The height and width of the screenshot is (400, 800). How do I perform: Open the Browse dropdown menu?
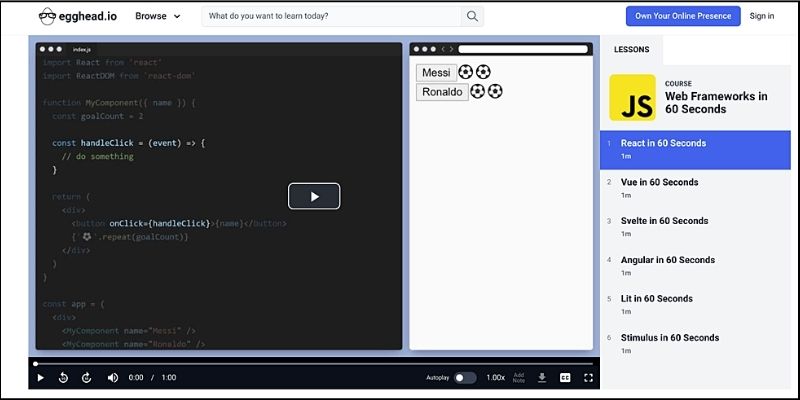tap(158, 16)
